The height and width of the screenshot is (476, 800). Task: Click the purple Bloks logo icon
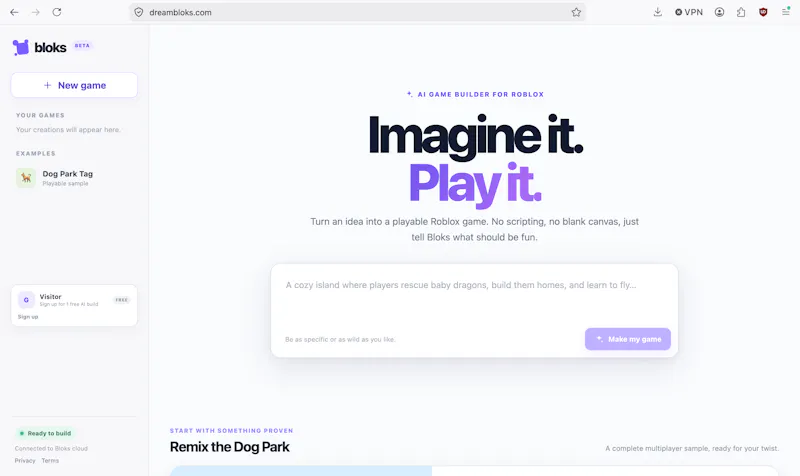[x=21, y=47]
